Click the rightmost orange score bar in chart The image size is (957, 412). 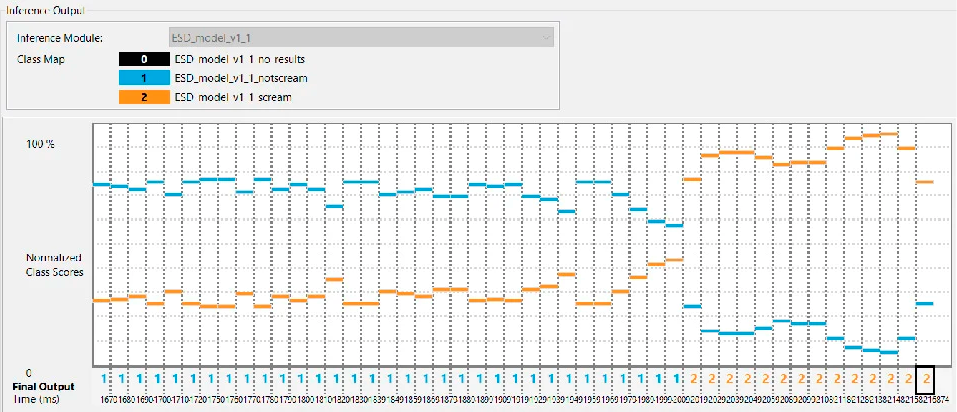(x=925, y=182)
